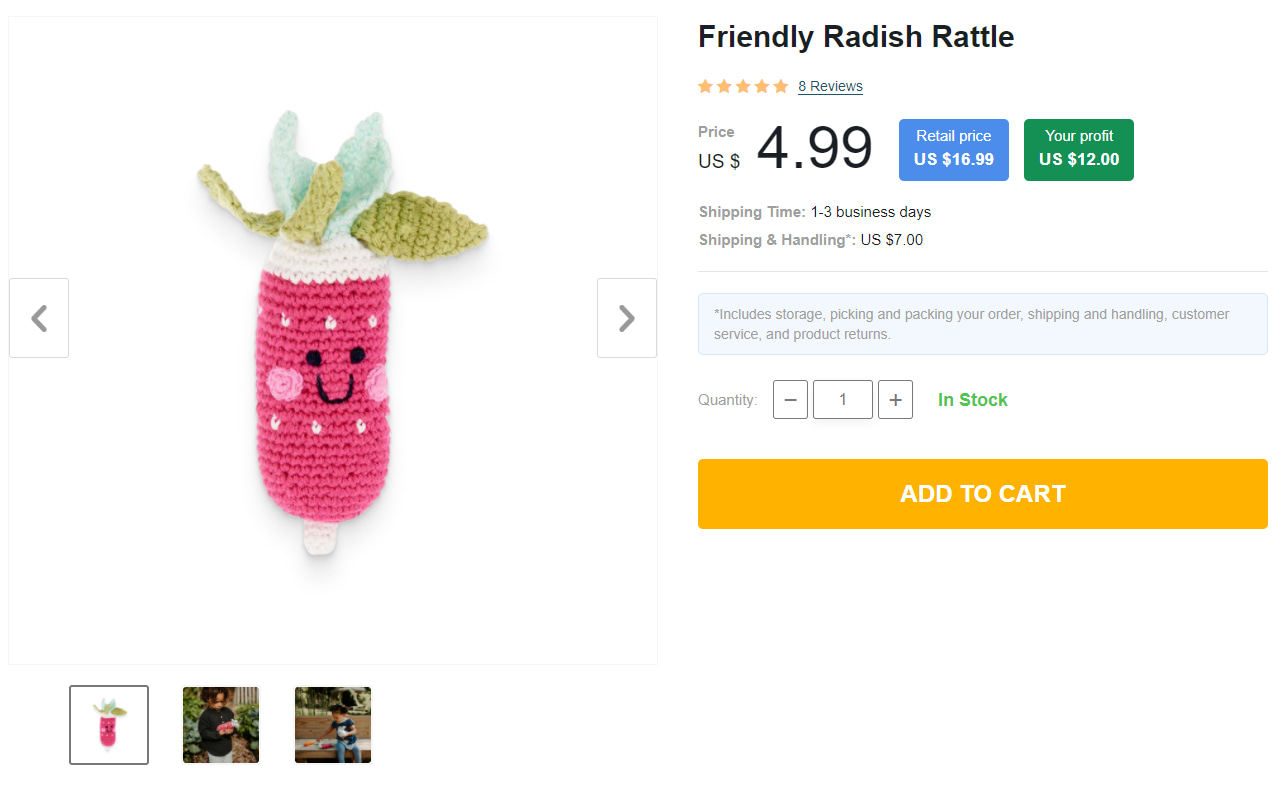This screenshot has width=1278, height=791.
Task: Click the minus icon to decrease quantity
Action: pos(790,399)
